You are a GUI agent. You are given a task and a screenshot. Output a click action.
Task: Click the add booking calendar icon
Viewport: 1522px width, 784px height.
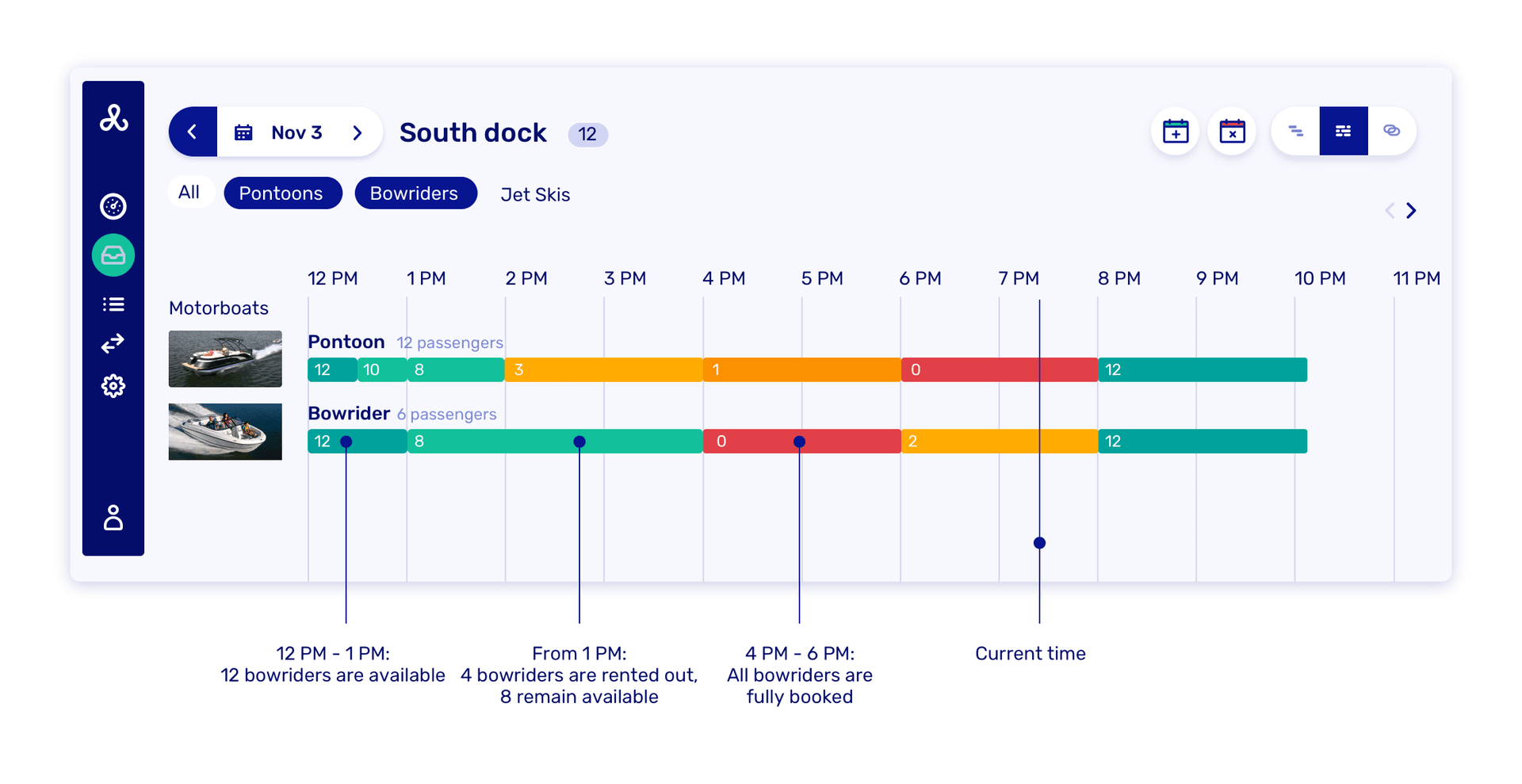[1175, 131]
